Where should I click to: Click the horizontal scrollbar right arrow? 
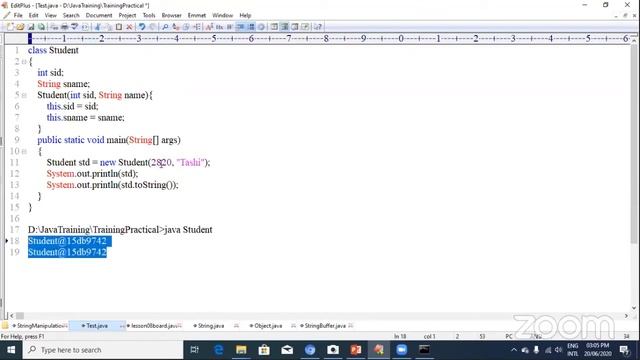(627, 316)
